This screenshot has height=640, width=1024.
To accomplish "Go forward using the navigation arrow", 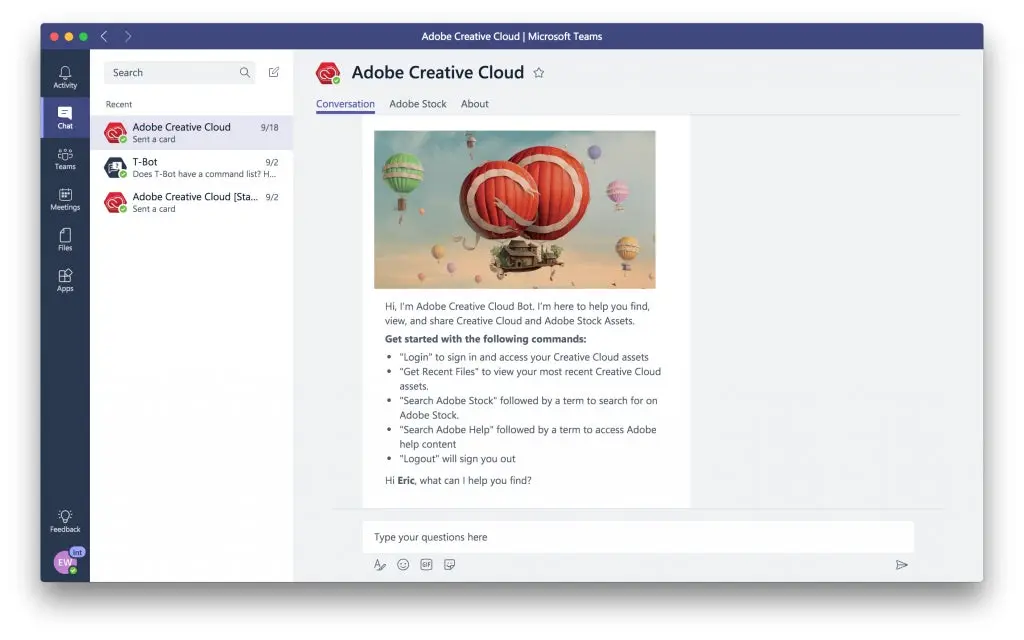I will point(128,36).
